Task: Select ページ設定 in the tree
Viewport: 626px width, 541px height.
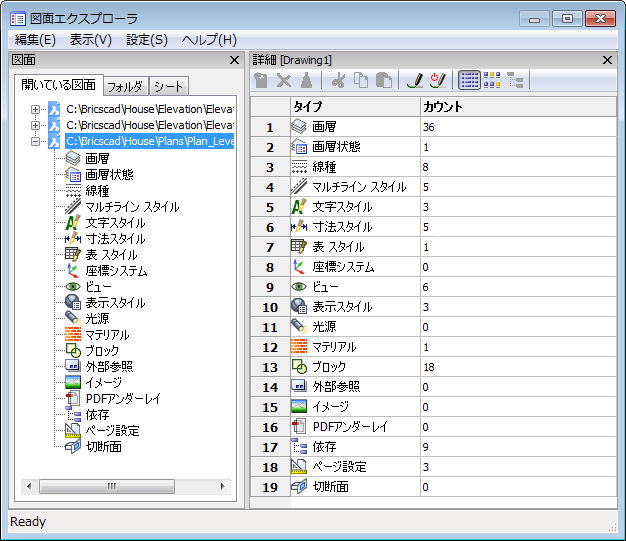Action: point(112,431)
